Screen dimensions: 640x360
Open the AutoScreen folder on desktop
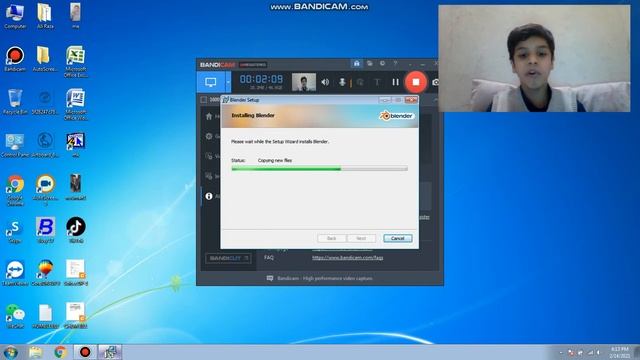tap(44, 59)
